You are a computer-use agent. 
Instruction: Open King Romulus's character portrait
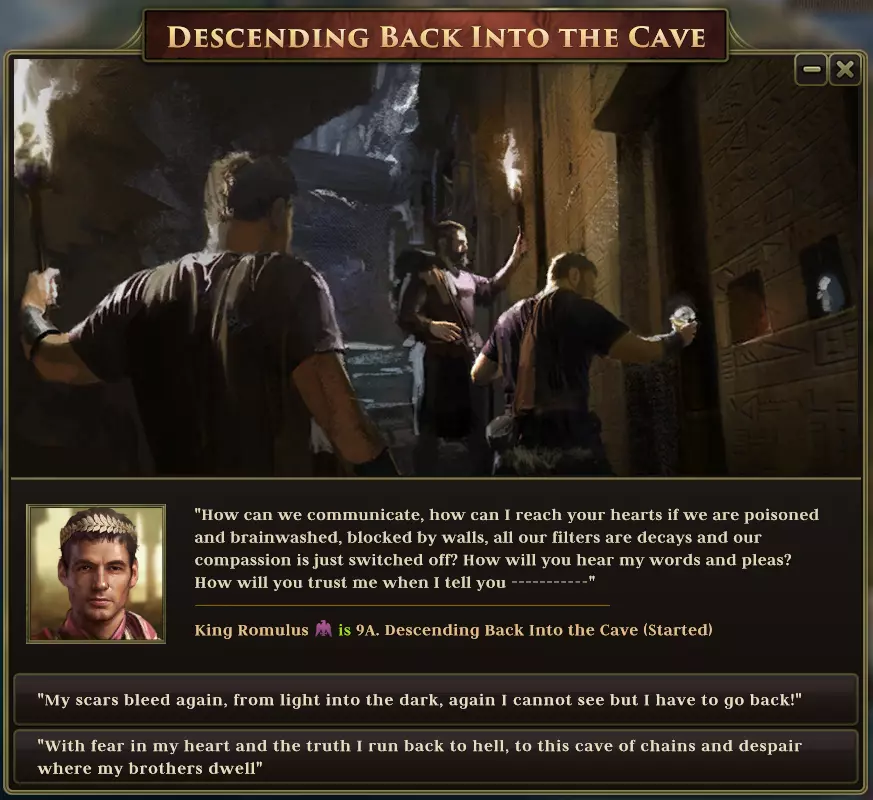96,573
